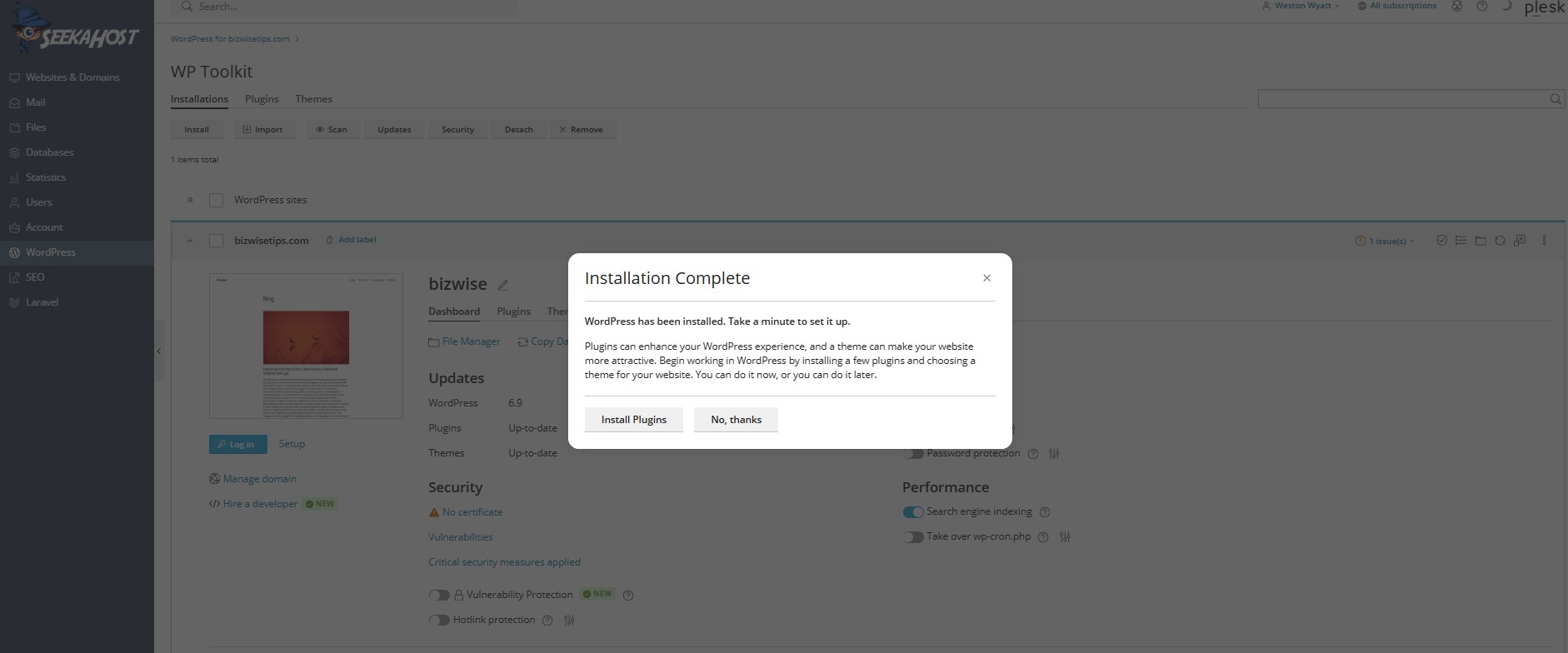This screenshot has width=1568, height=653.
Task: Click Add label next to bizwisetips.com
Action: pos(351,240)
